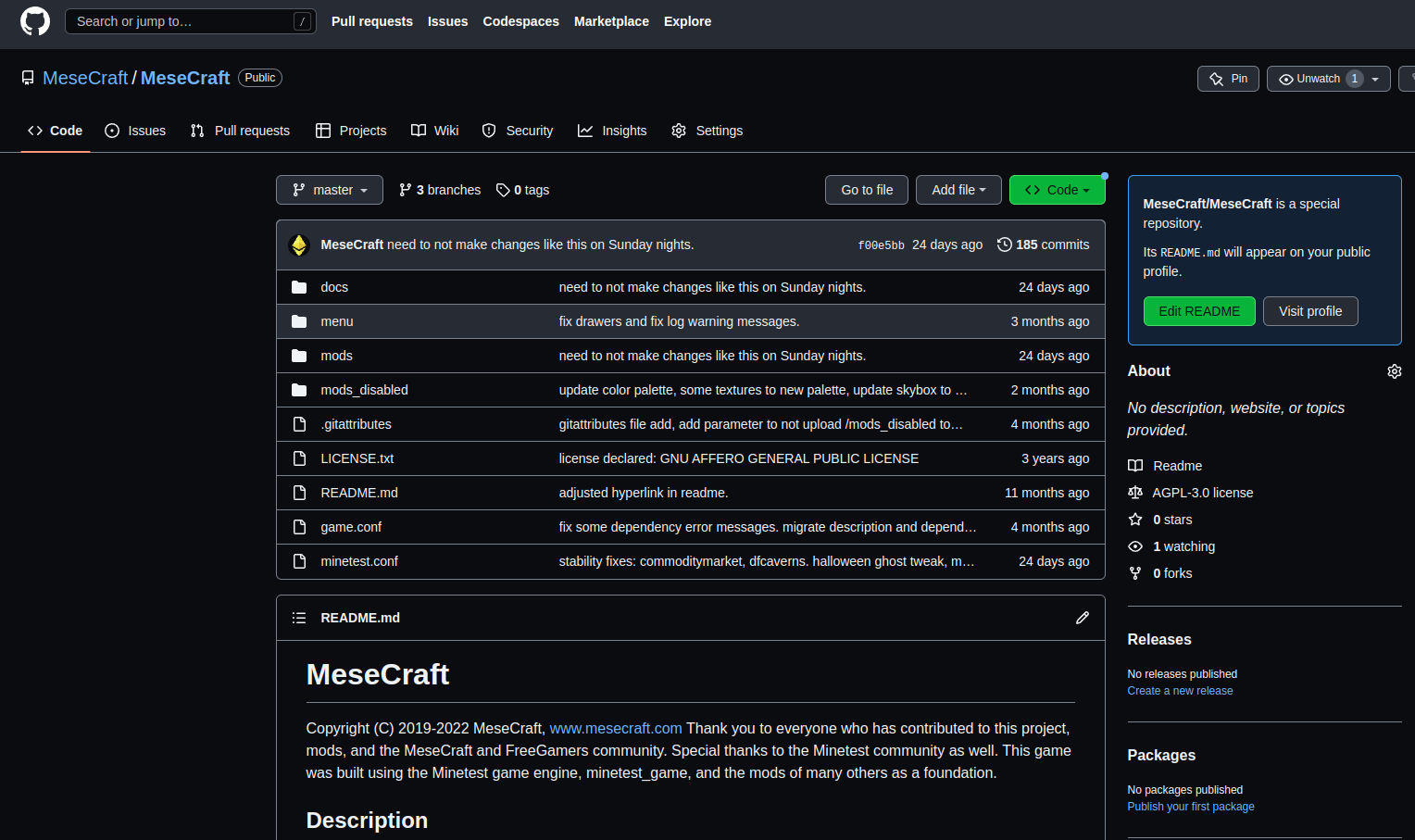Open Marketplace in top navigation
Viewport: 1415px width, 840px height.
coord(611,21)
